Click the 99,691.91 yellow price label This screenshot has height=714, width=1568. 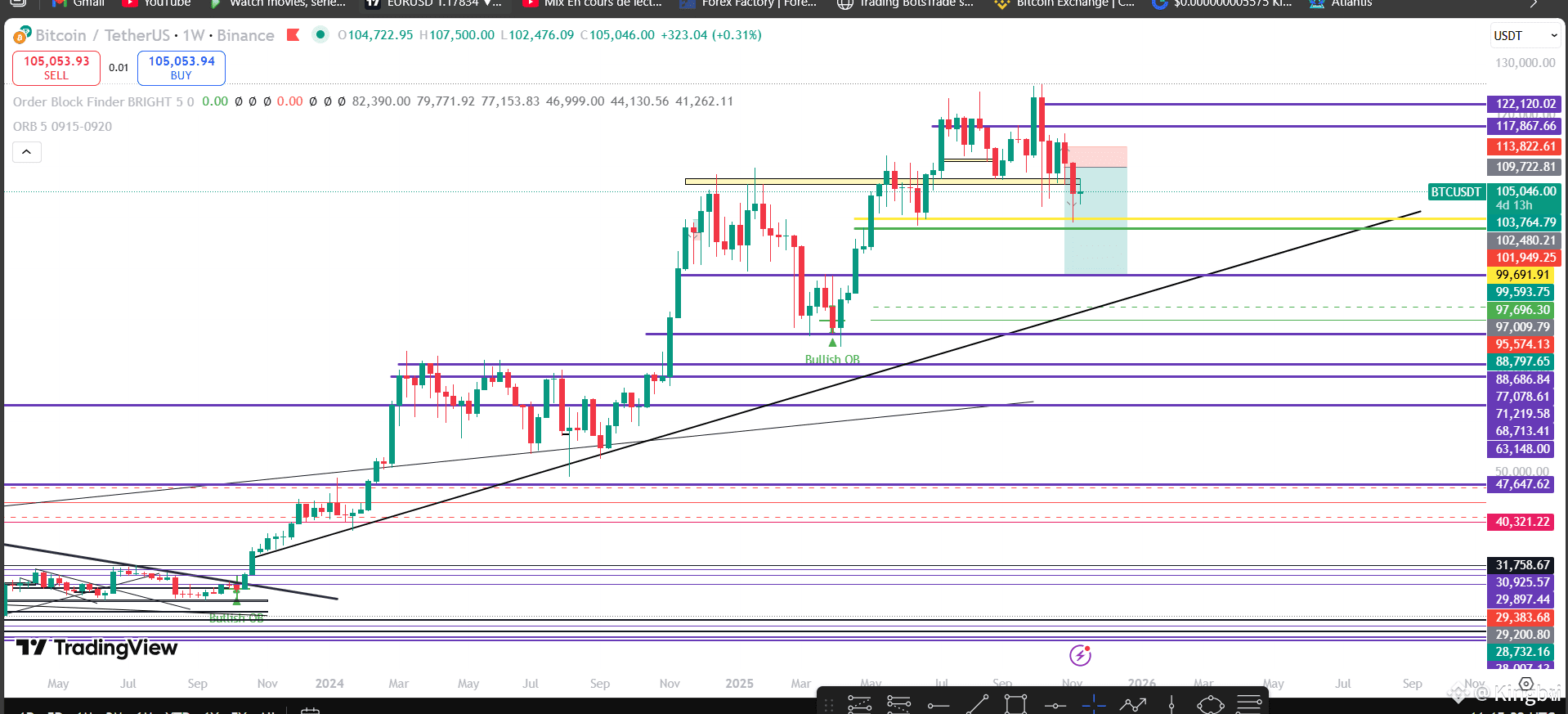coord(1521,275)
